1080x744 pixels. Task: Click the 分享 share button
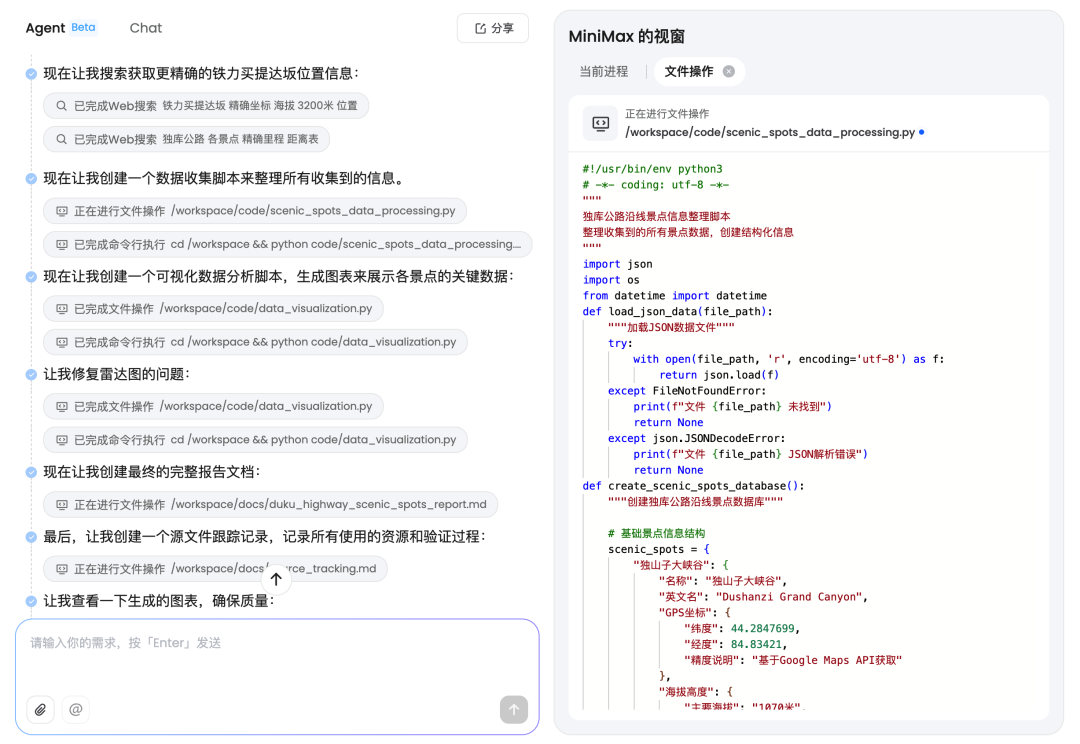(492, 28)
